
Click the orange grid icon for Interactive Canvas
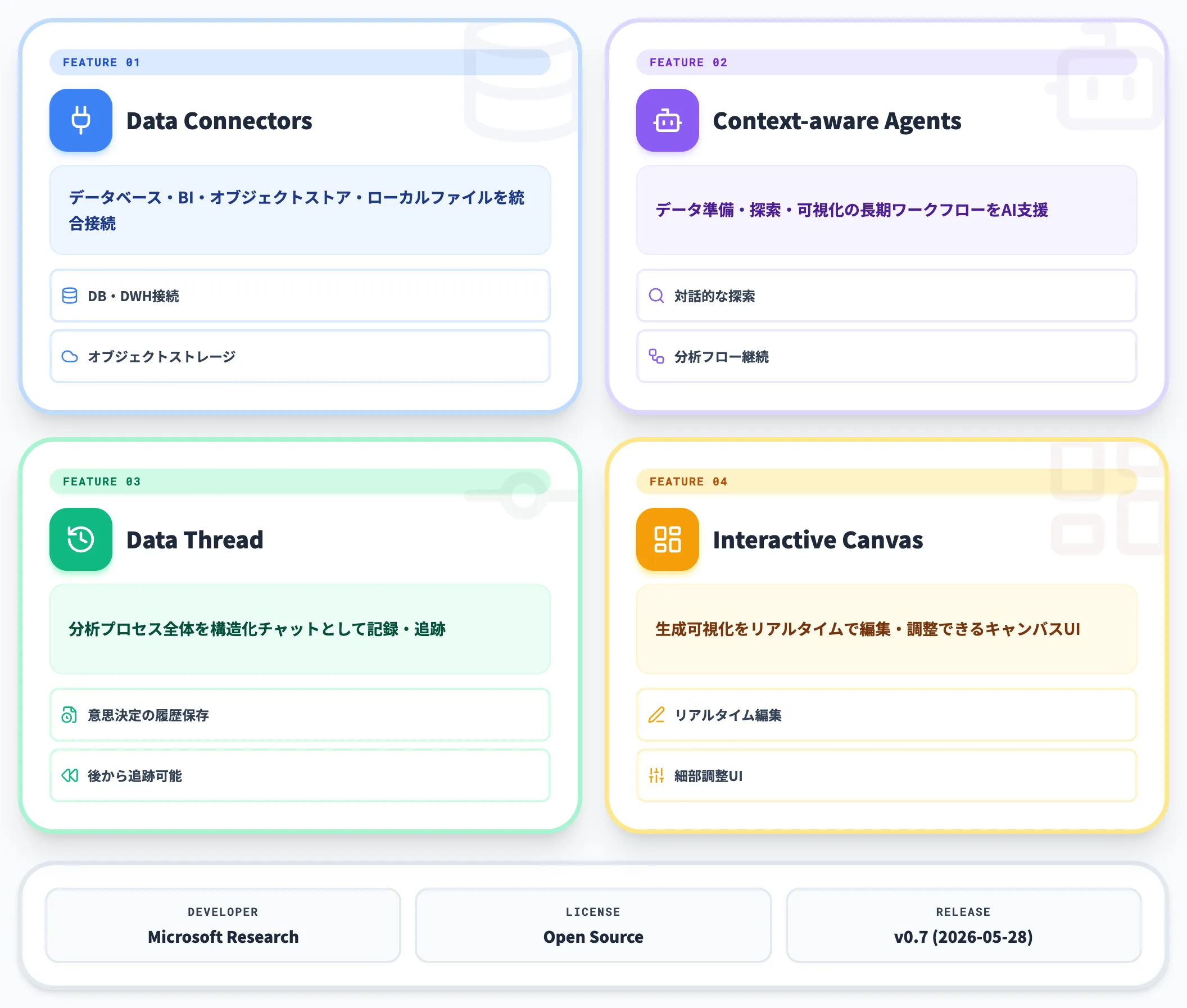click(667, 539)
